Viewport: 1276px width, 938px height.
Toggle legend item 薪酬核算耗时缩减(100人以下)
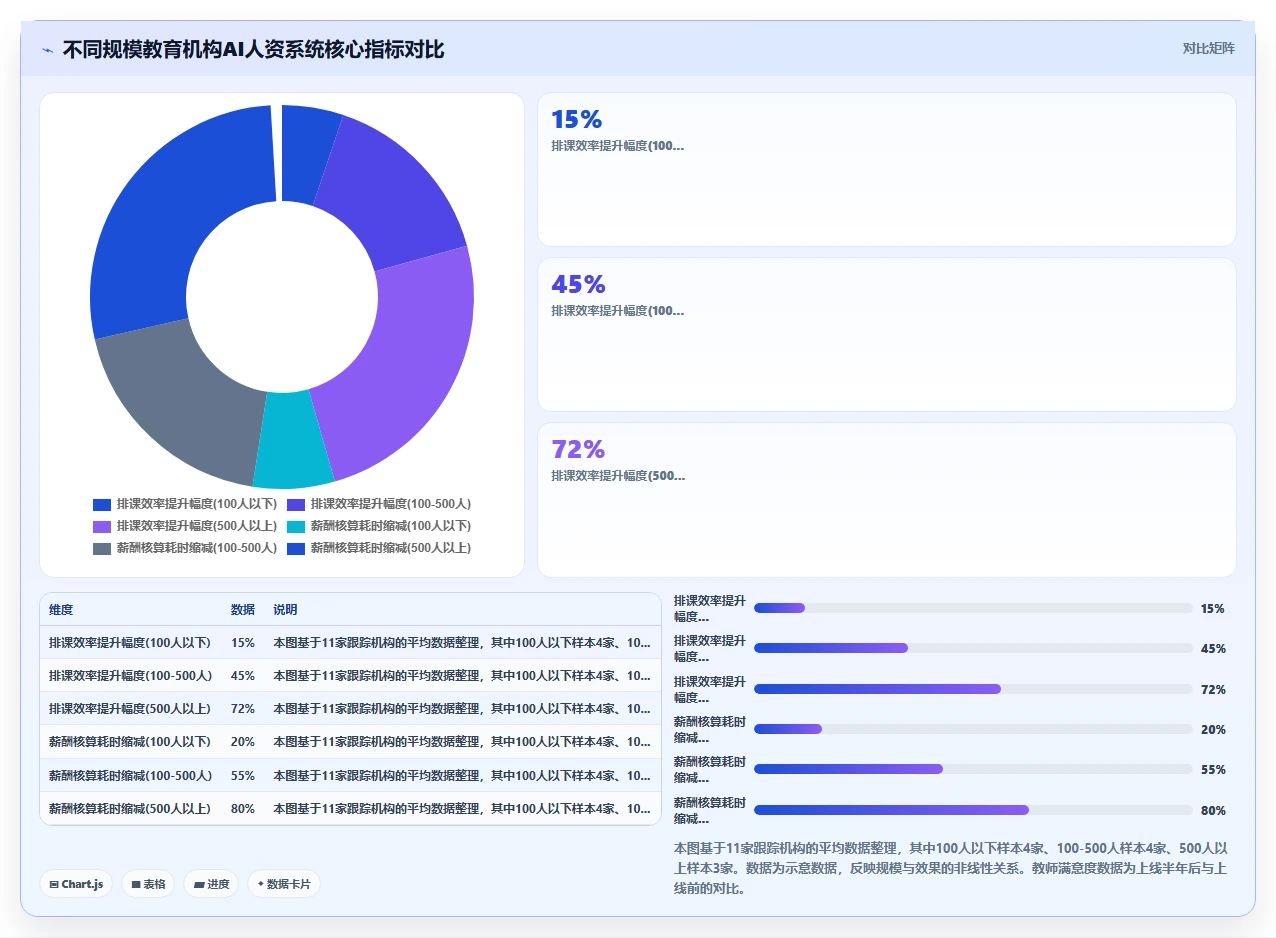(379, 526)
